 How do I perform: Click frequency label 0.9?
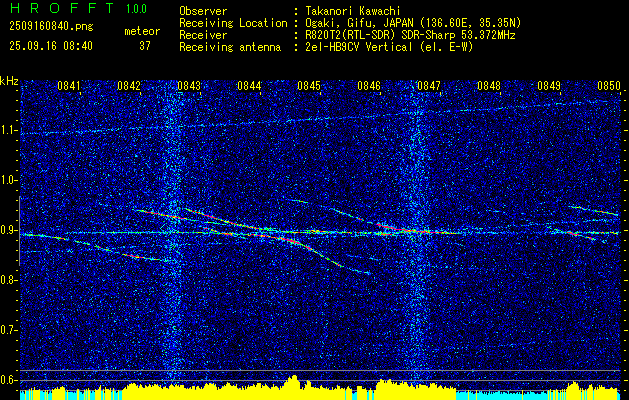[x=8, y=230]
